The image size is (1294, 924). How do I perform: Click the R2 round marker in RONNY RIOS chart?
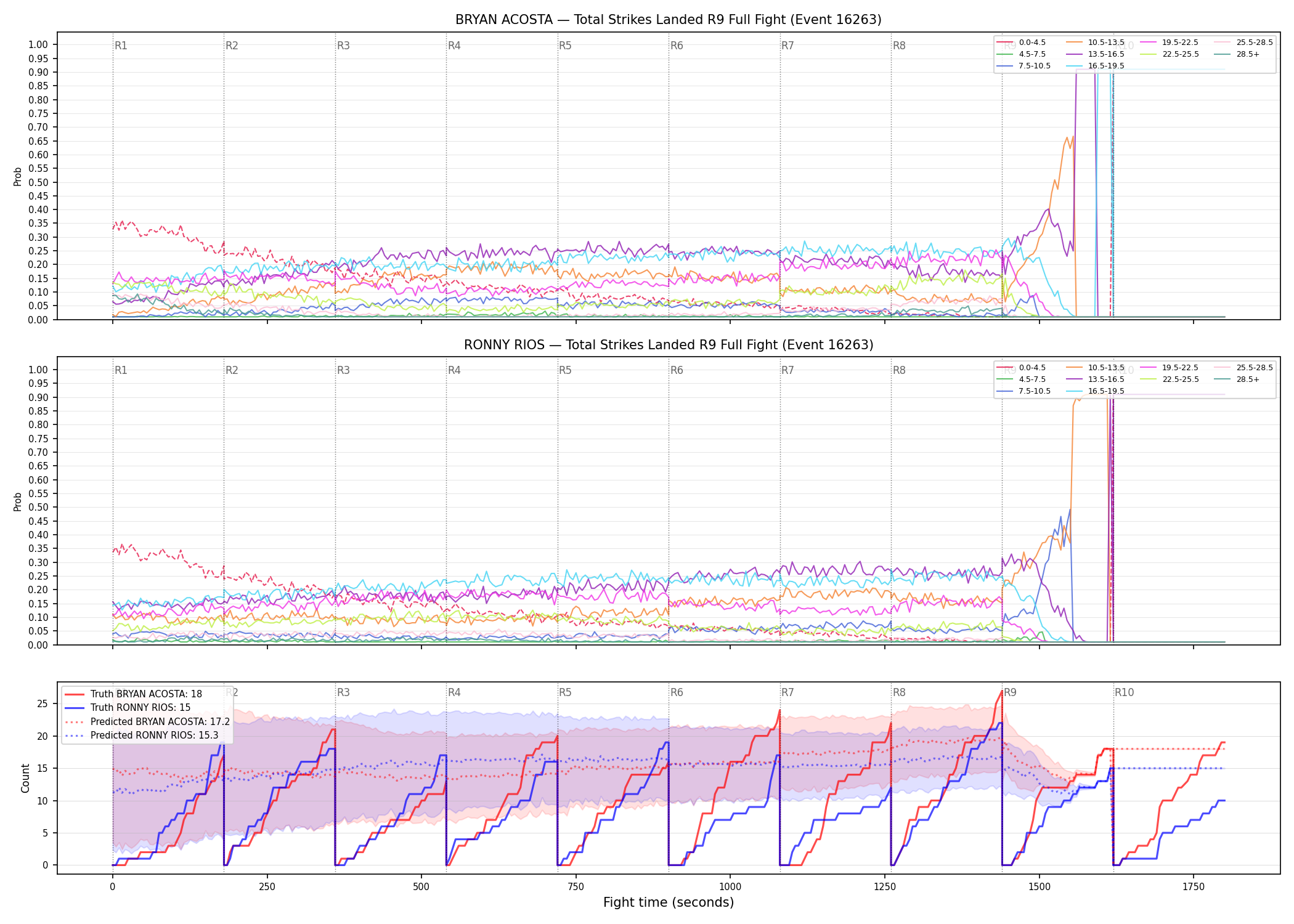232,370
